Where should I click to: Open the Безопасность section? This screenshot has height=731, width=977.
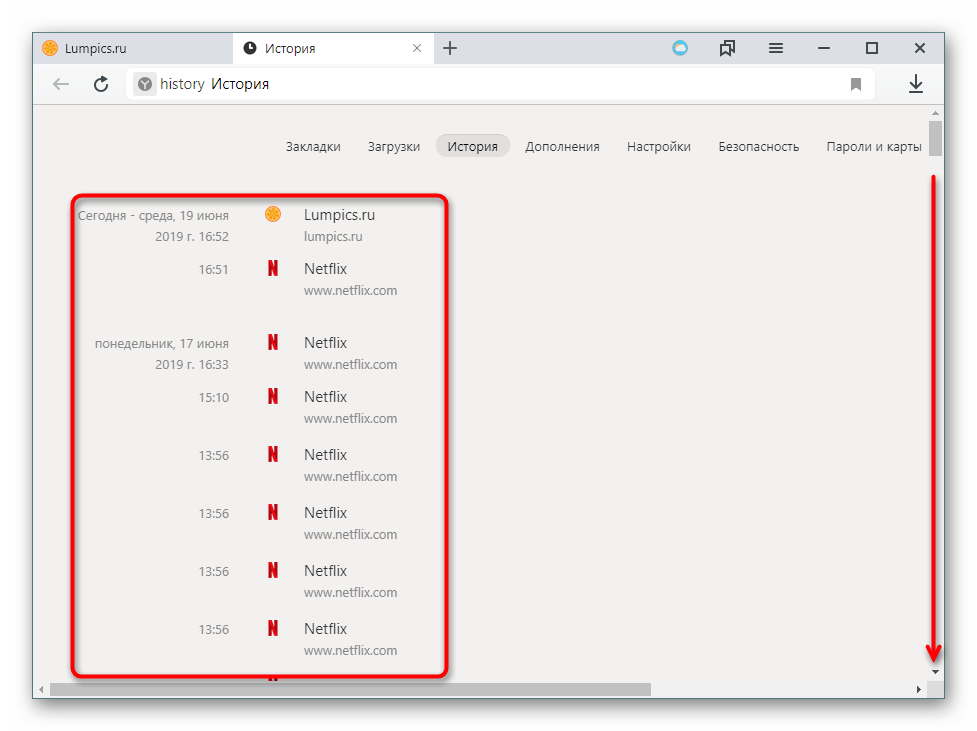point(758,146)
